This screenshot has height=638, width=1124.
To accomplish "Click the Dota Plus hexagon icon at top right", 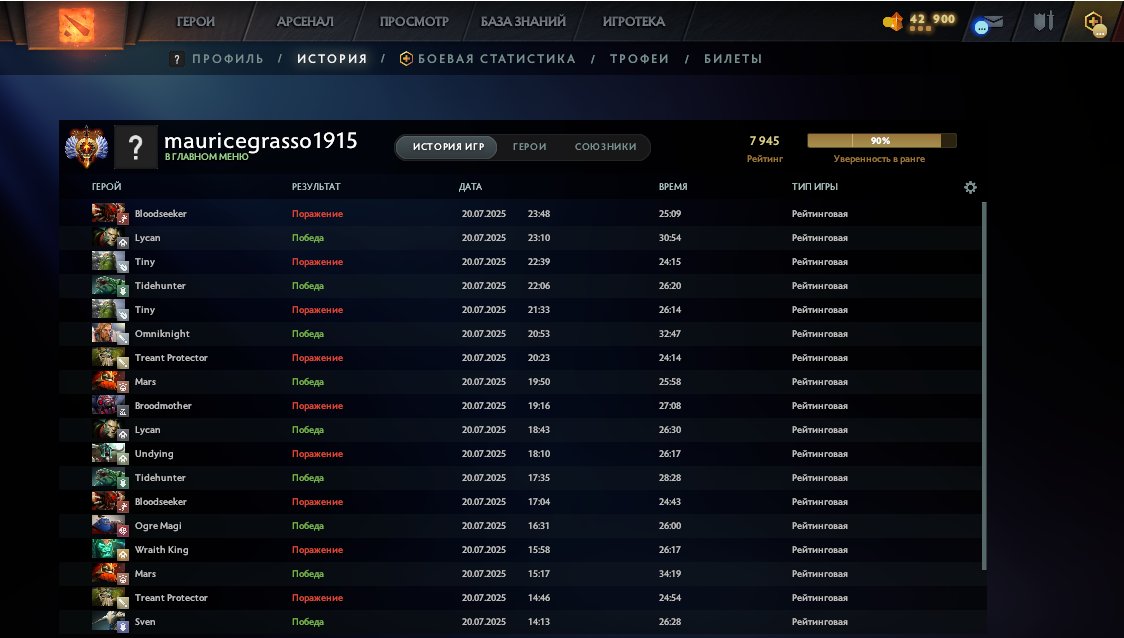I will point(1095,23).
